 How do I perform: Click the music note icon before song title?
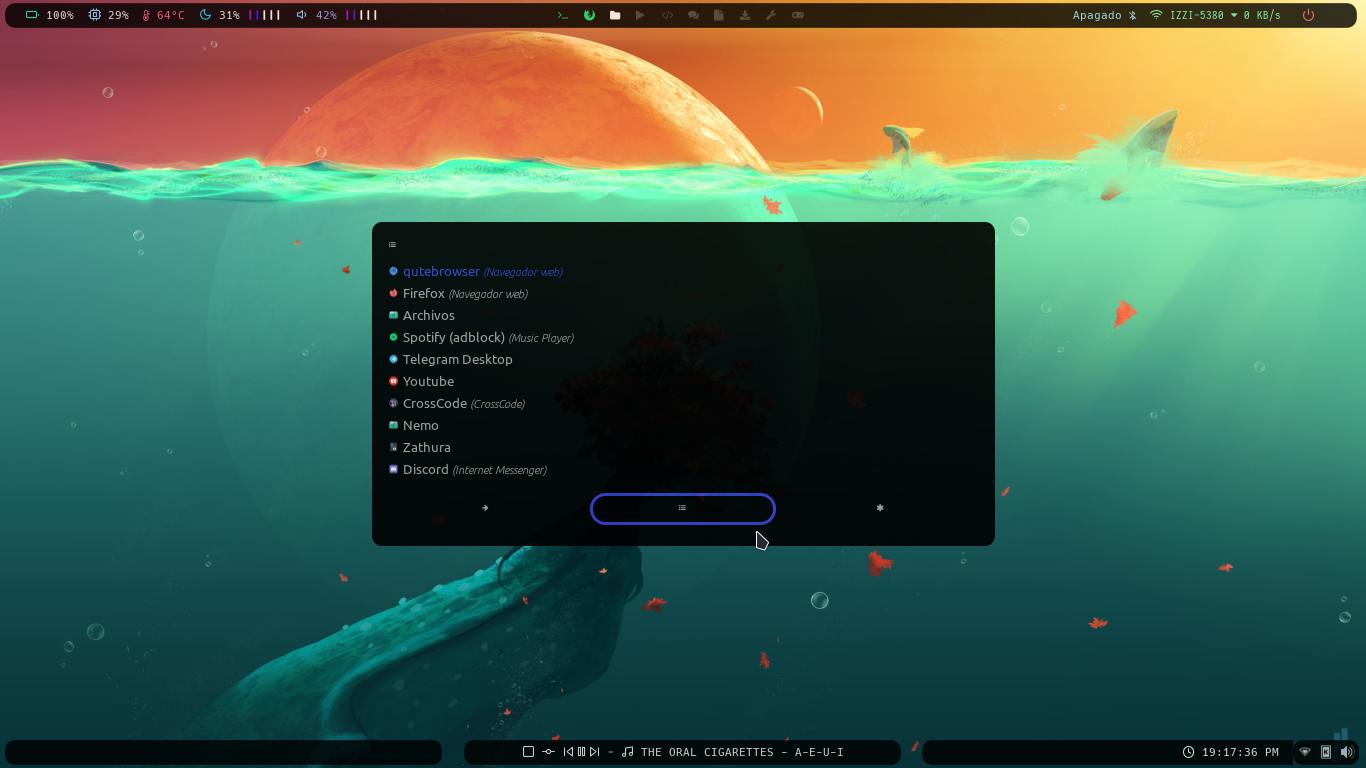point(628,752)
